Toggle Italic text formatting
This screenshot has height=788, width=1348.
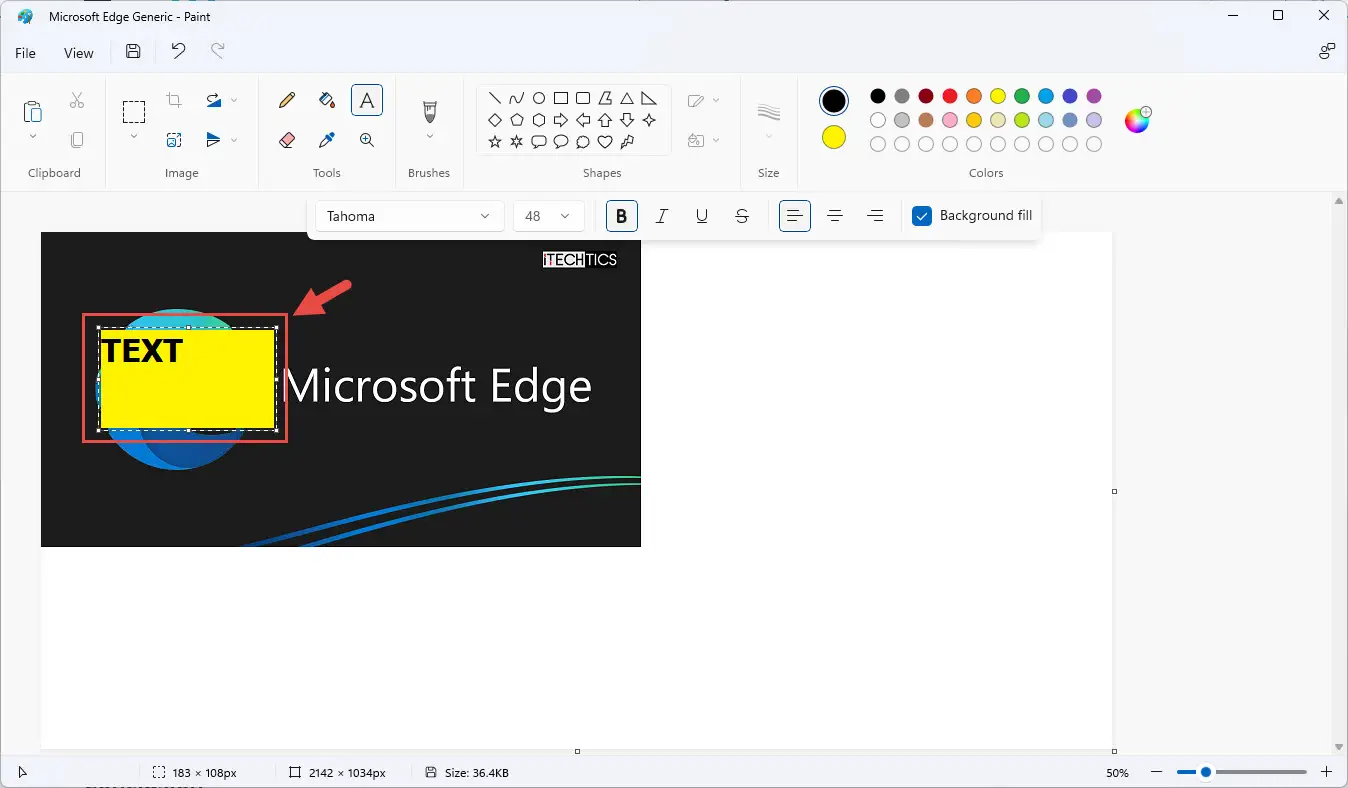point(662,216)
